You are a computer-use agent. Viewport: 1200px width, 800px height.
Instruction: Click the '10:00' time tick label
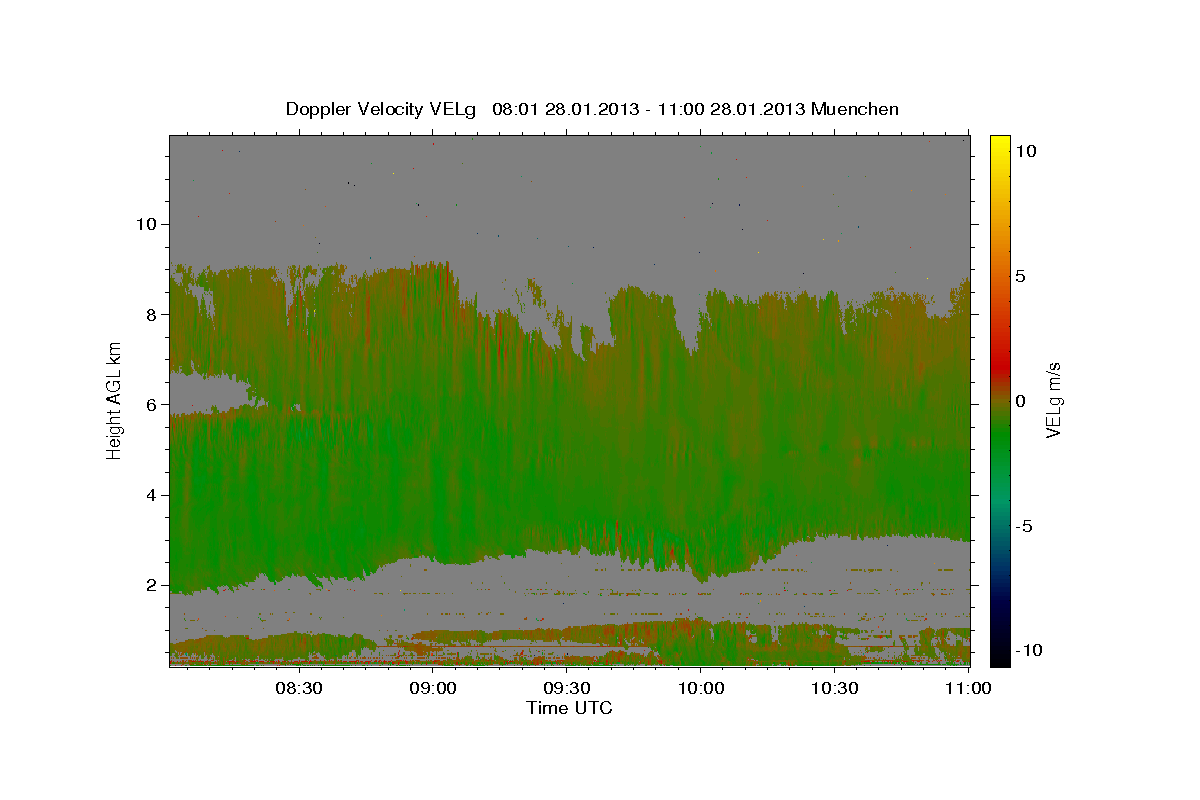point(701,688)
